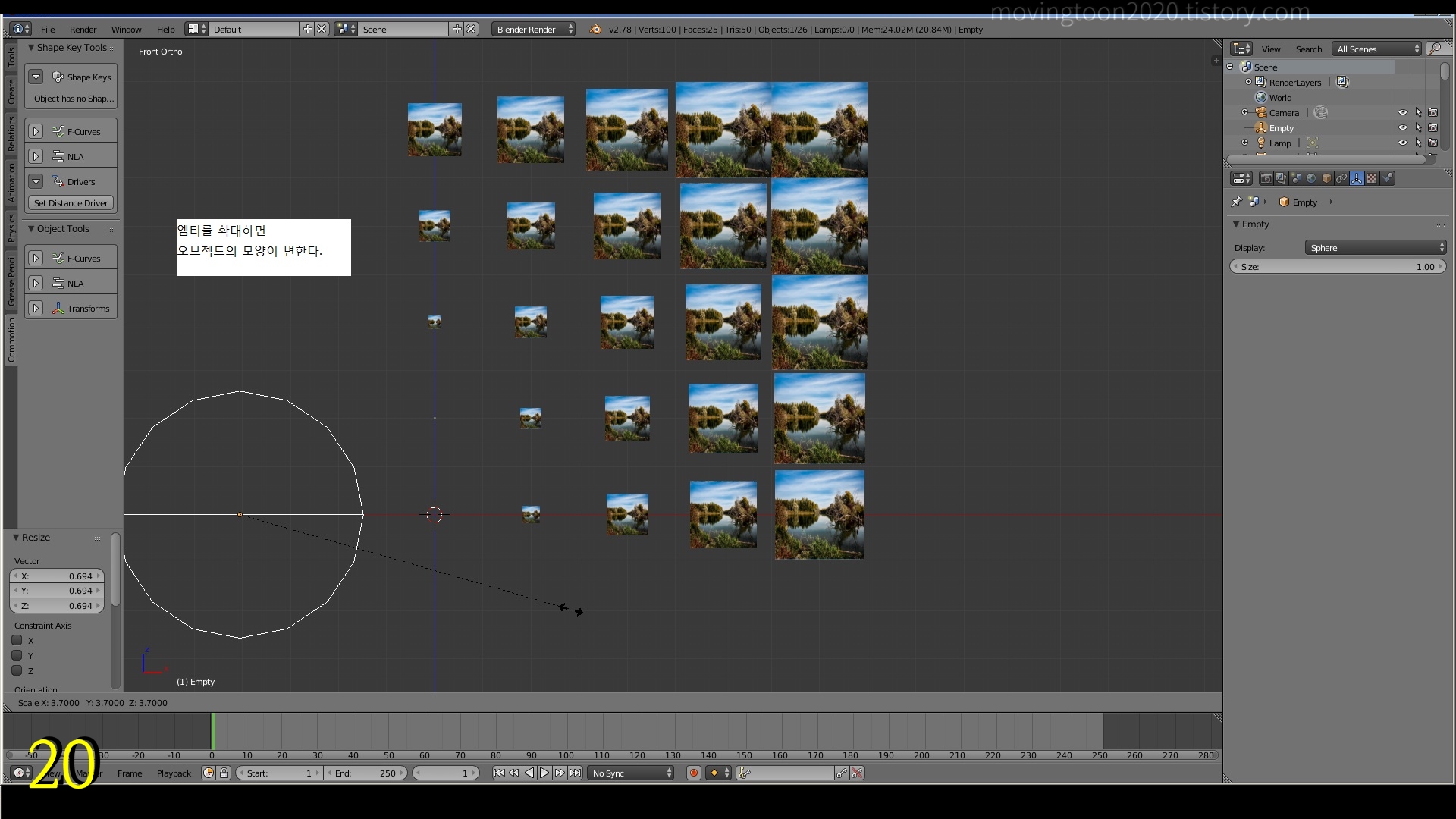1456x819 pixels.
Task: Toggle visibility eye for Camera
Action: (1402, 112)
